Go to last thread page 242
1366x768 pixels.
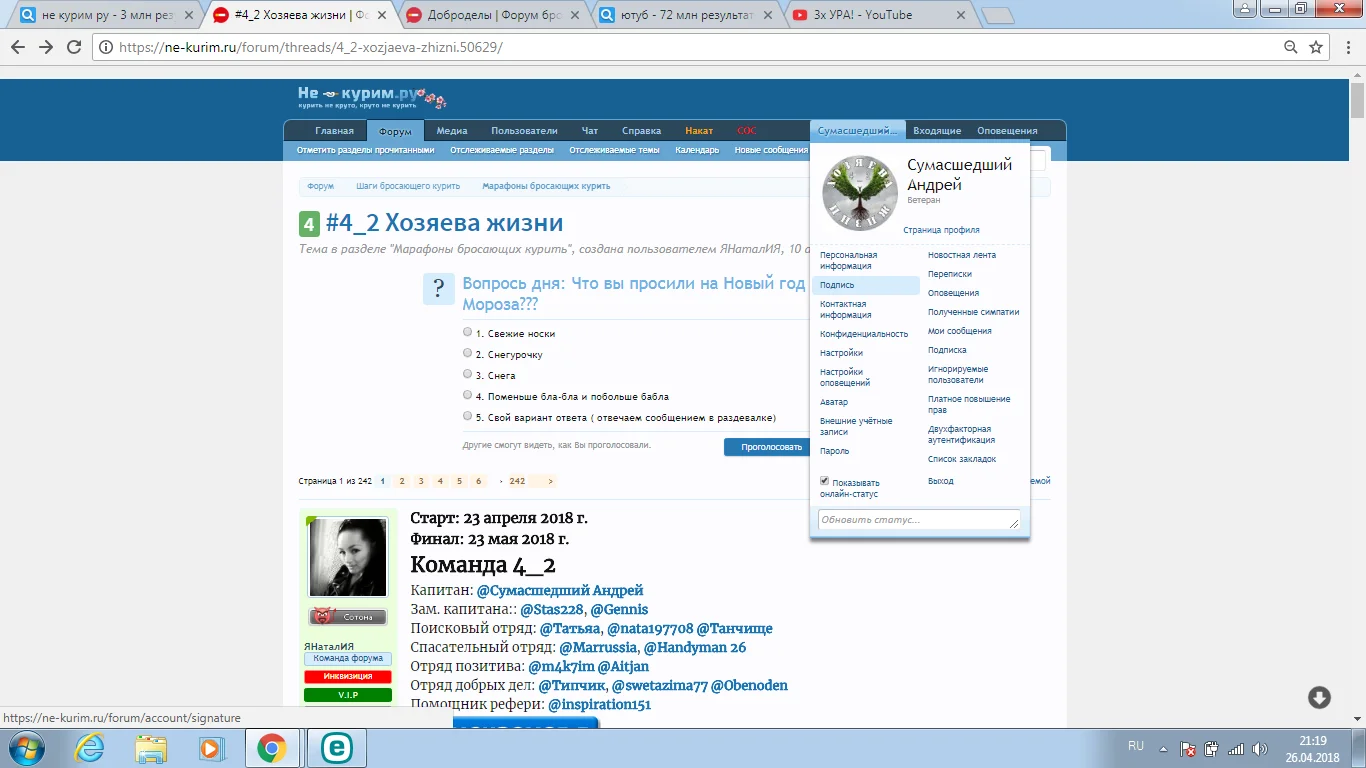click(x=517, y=481)
